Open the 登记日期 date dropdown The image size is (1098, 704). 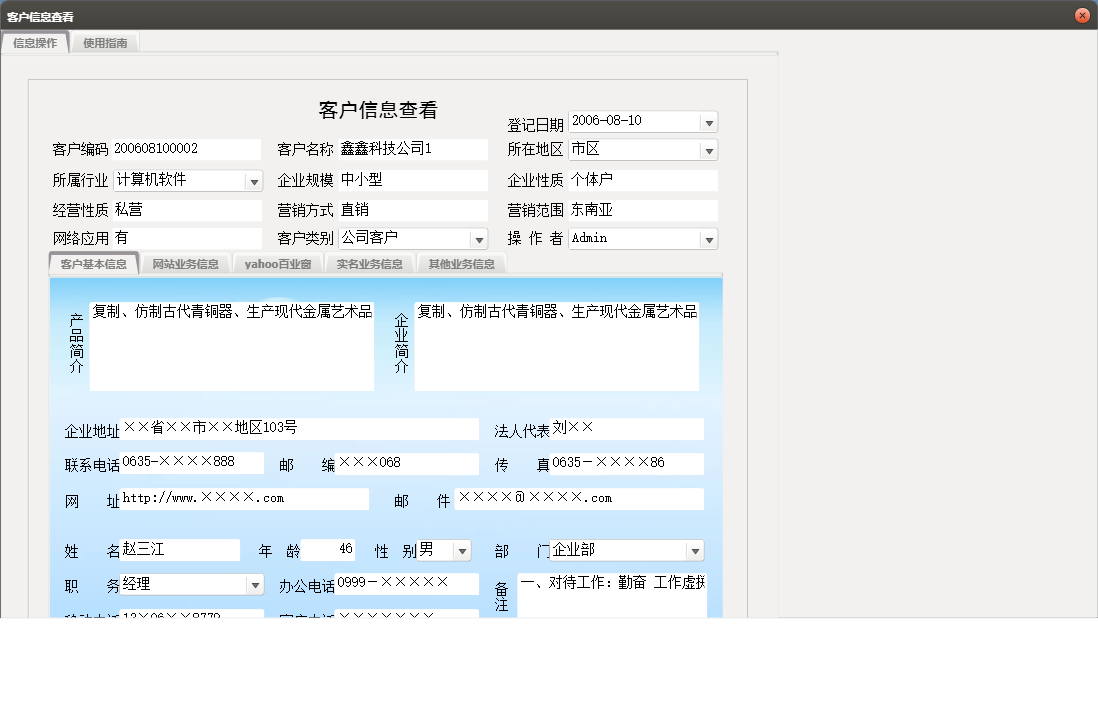pyautogui.click(x=709, y=121)
